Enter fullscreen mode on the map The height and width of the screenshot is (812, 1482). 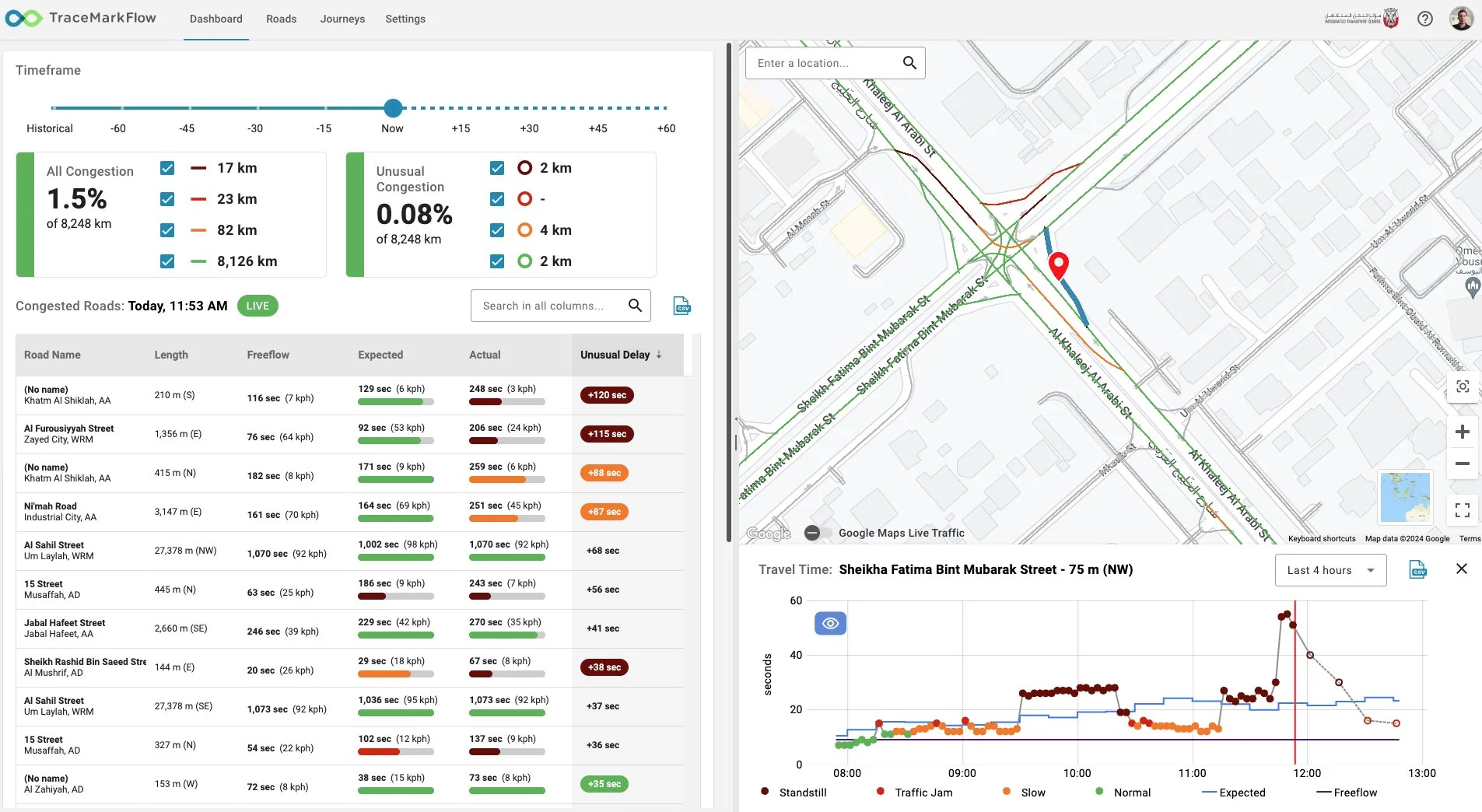[x=1463, y=509]
